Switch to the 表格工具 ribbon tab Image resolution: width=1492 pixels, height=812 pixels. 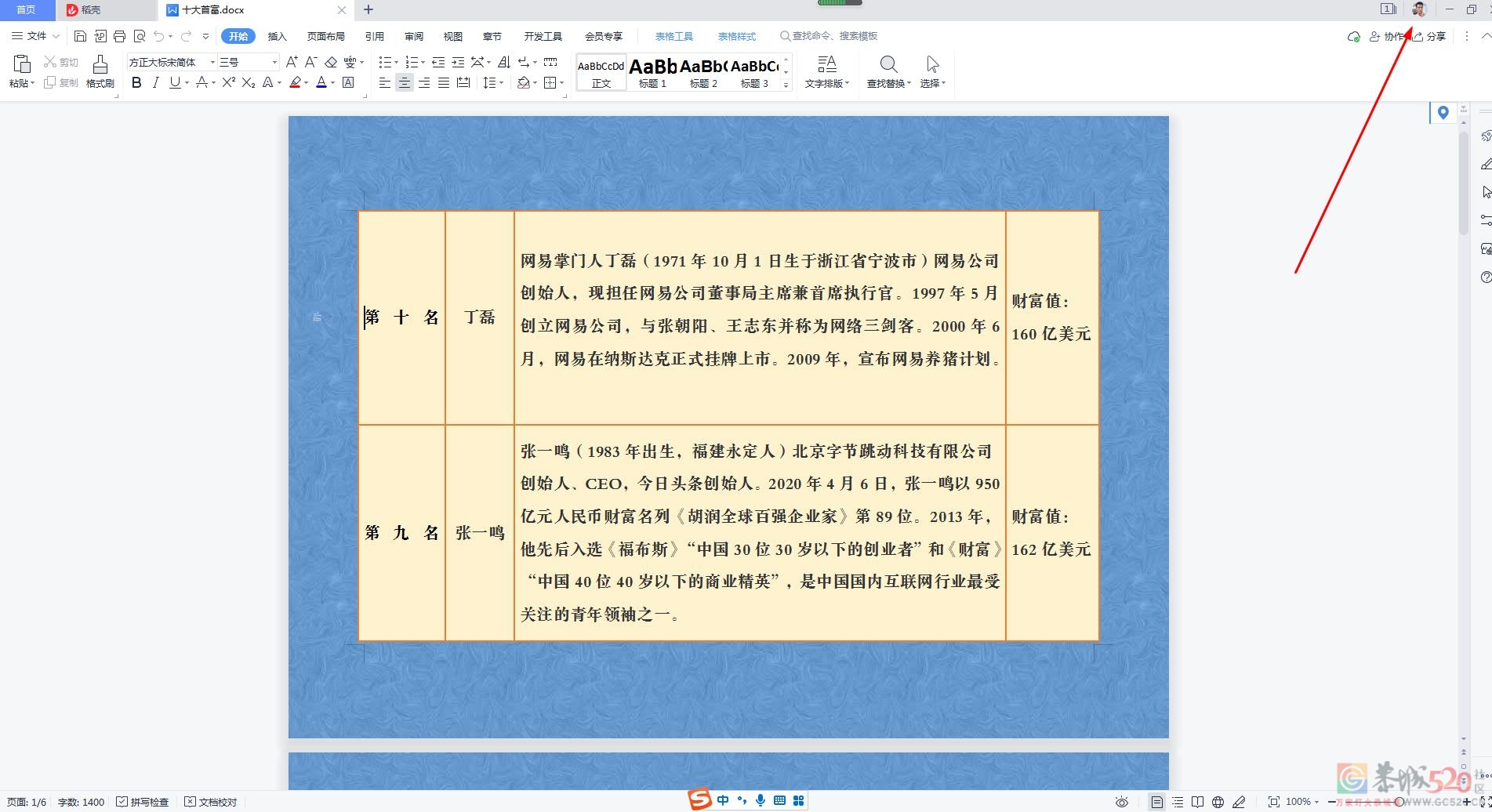pos(674,36)
